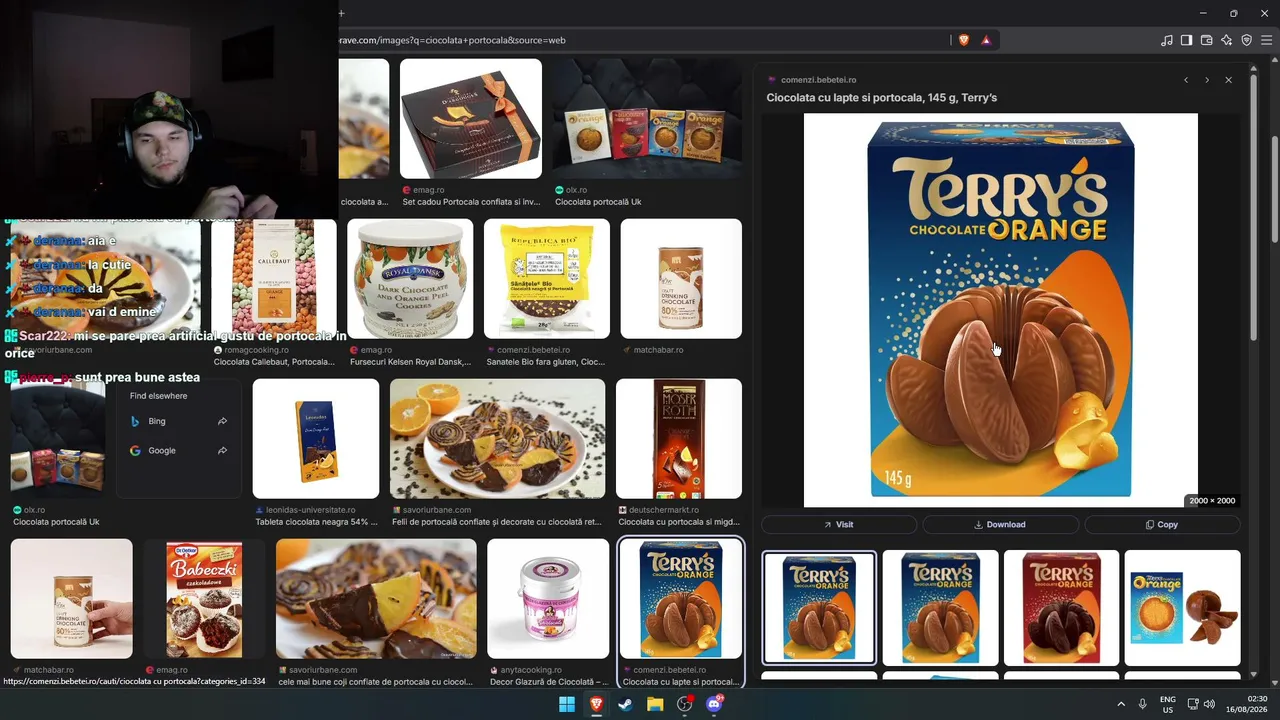Open OBS Studio from the taskbar
The height and width of the screenshot is (720, 1280).
(x=684, y=704)
